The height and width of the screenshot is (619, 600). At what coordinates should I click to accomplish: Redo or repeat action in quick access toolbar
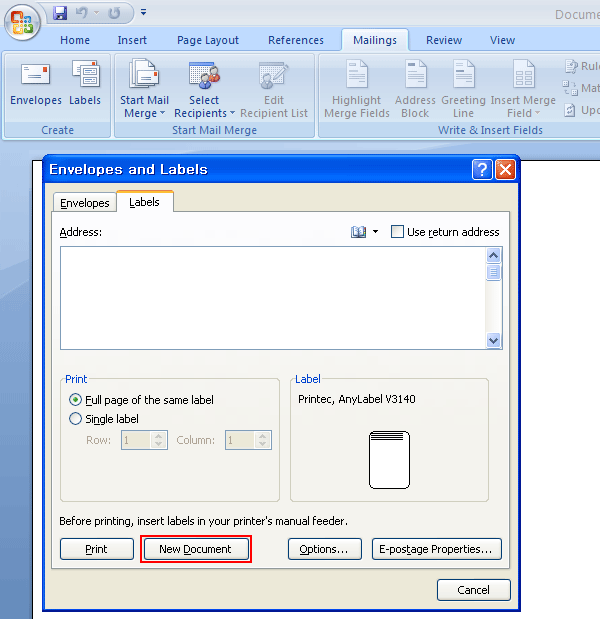[114, 13]
